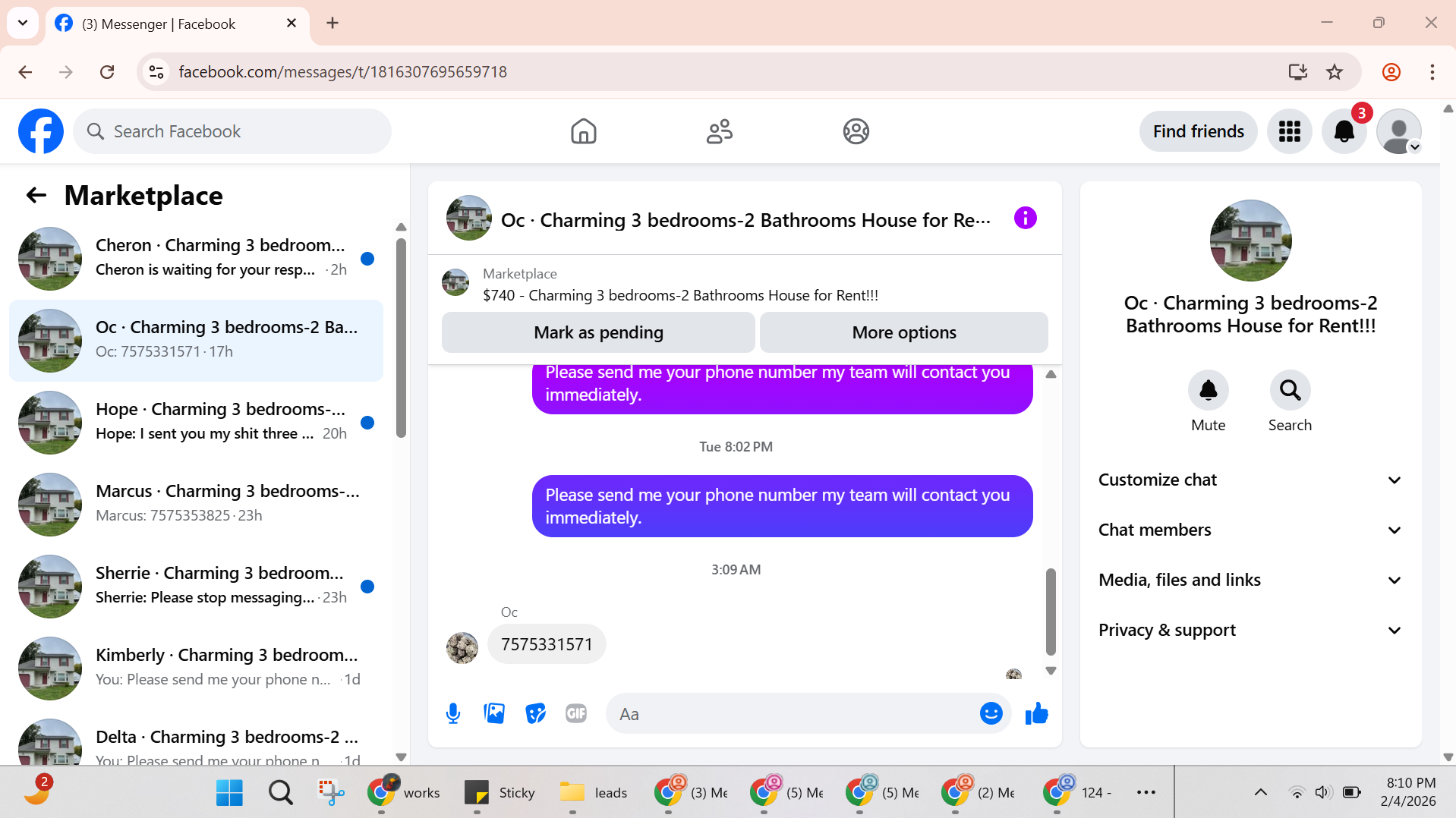Open Kimberly conversation in list

(196, 669)
